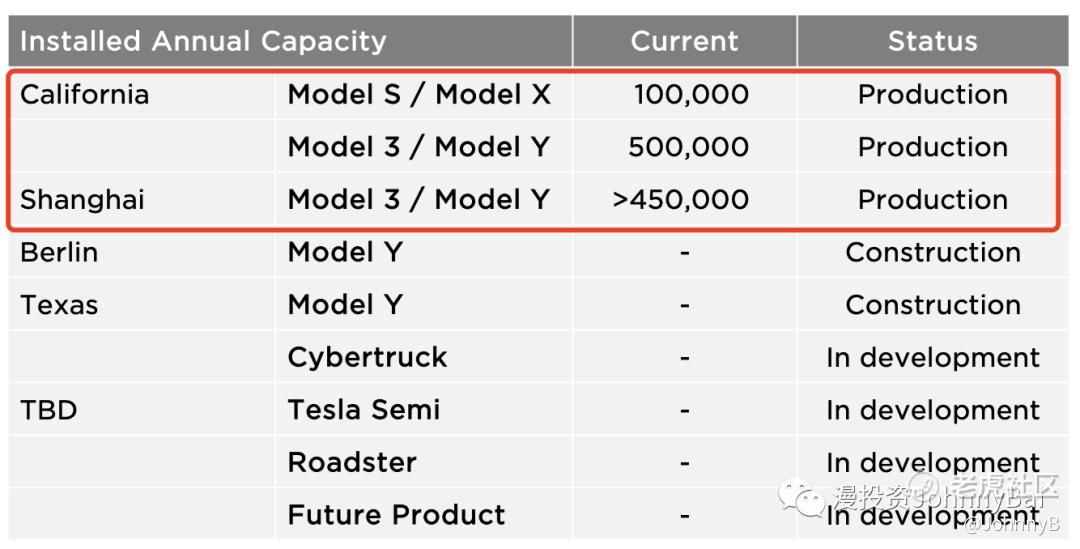Click the >450,000 capacity value
The height and width of the screenshot is (549, 1080).
[x=681, y=200]
